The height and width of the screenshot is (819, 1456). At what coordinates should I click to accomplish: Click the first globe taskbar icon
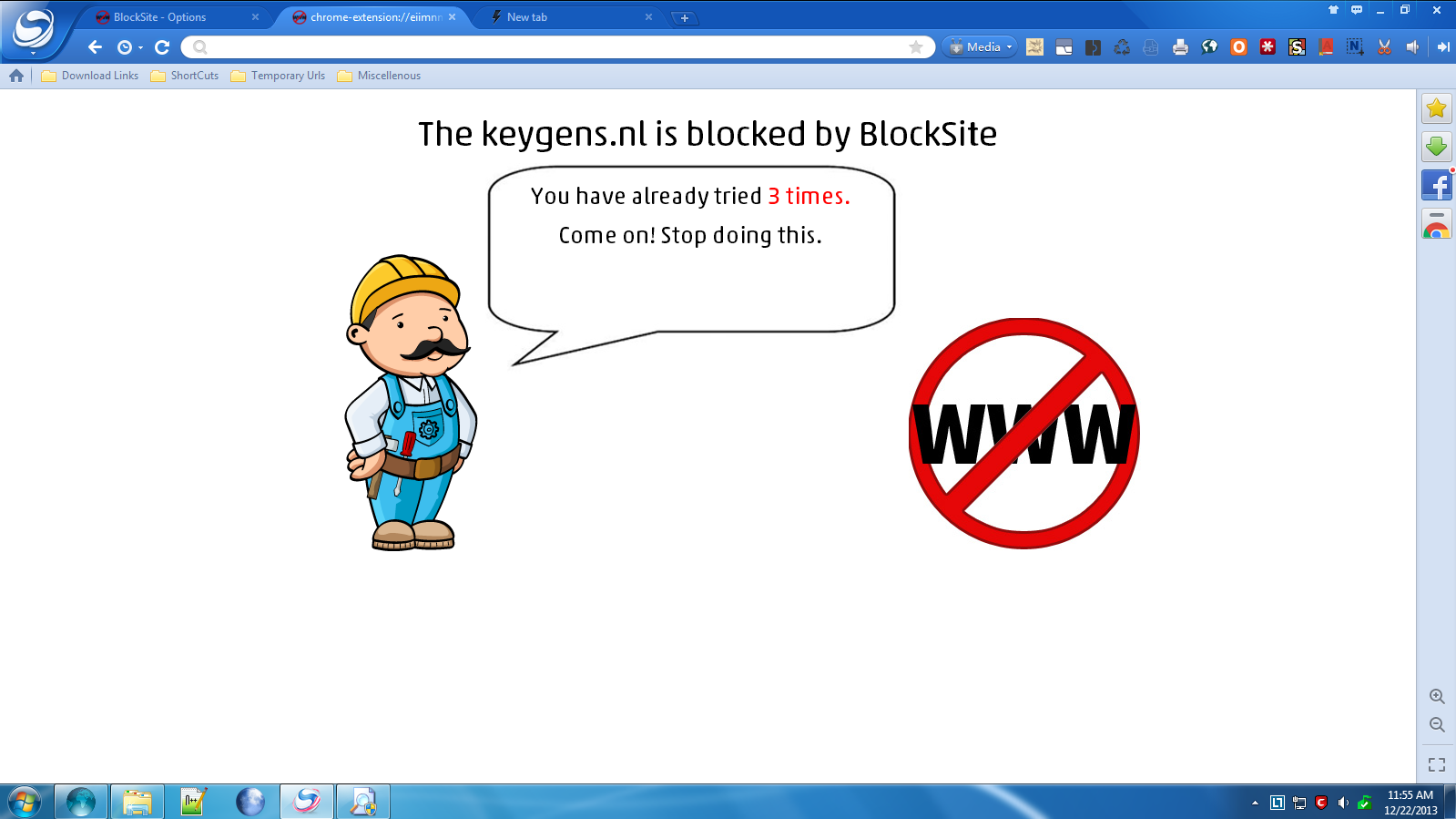point(81,802)
